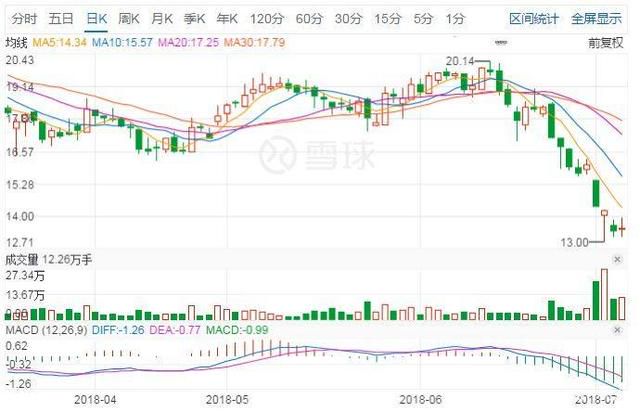Click the 14.00 price axis label
640x412 pixels.
(20, 216)
